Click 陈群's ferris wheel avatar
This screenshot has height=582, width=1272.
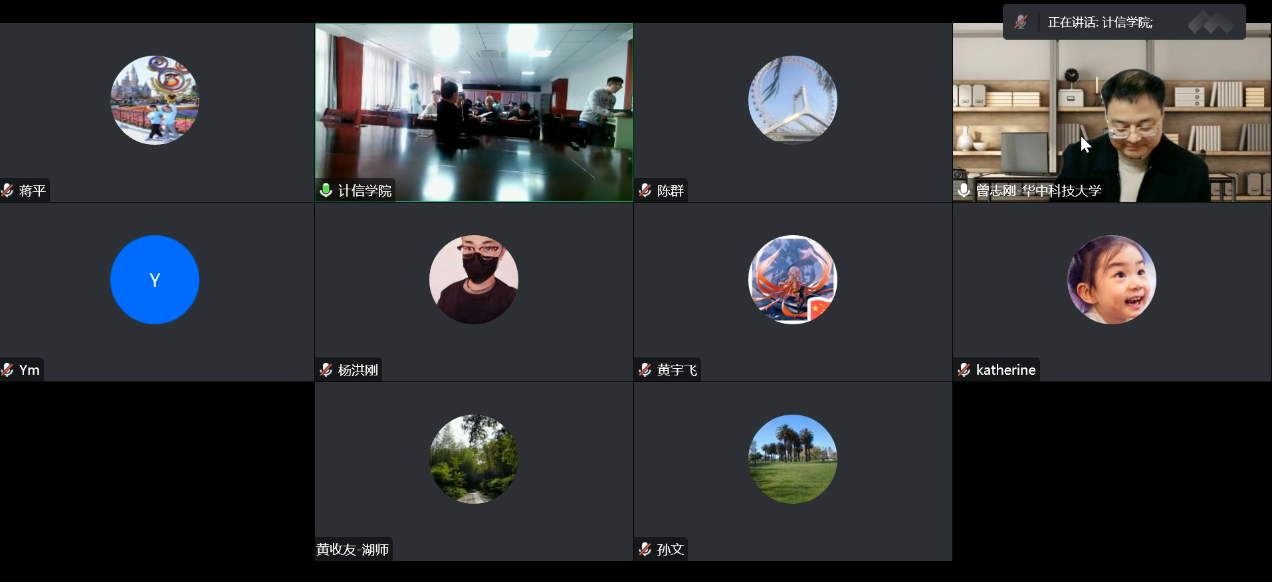(792, 100)
